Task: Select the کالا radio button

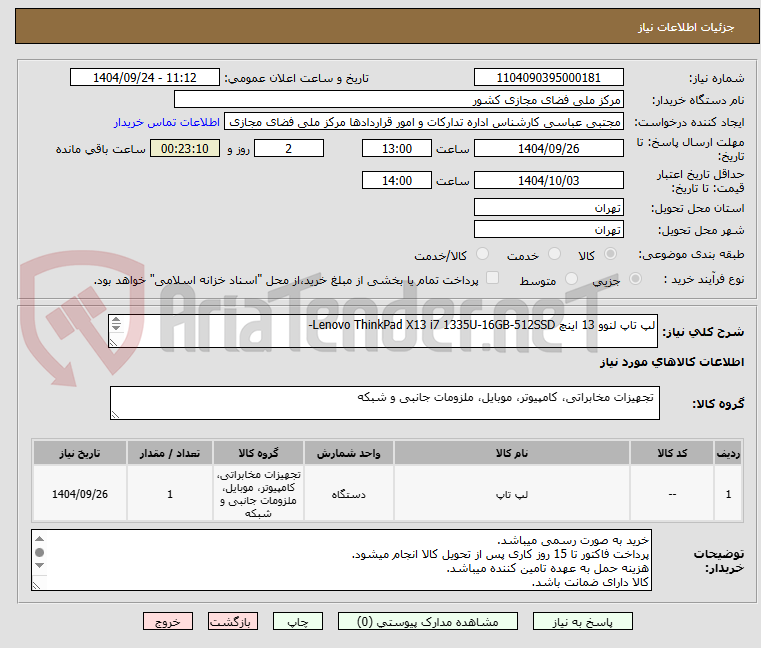Action: [x=611, y=254]
